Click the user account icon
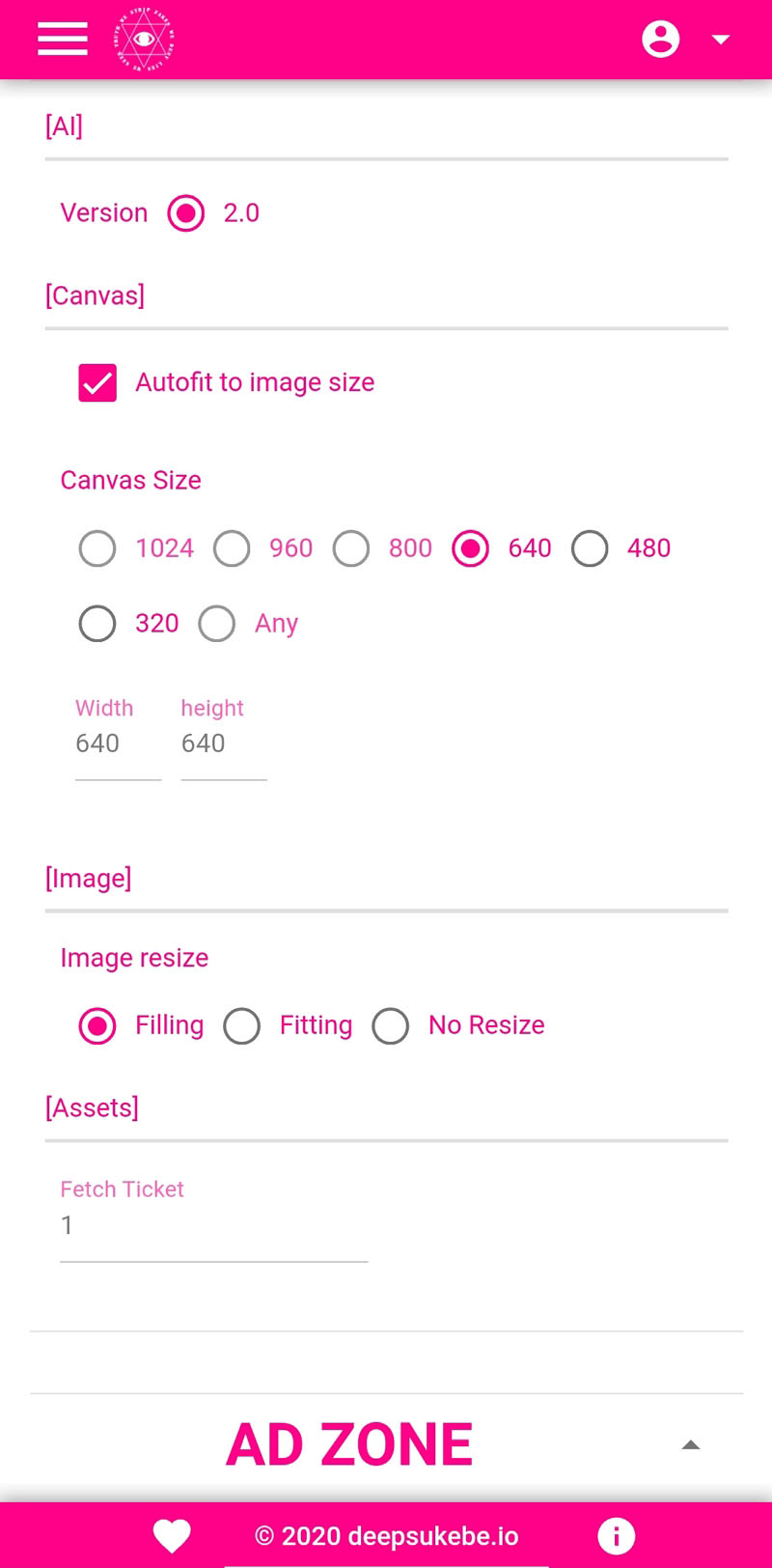The image size is (772, 1568). coord(661,40)
